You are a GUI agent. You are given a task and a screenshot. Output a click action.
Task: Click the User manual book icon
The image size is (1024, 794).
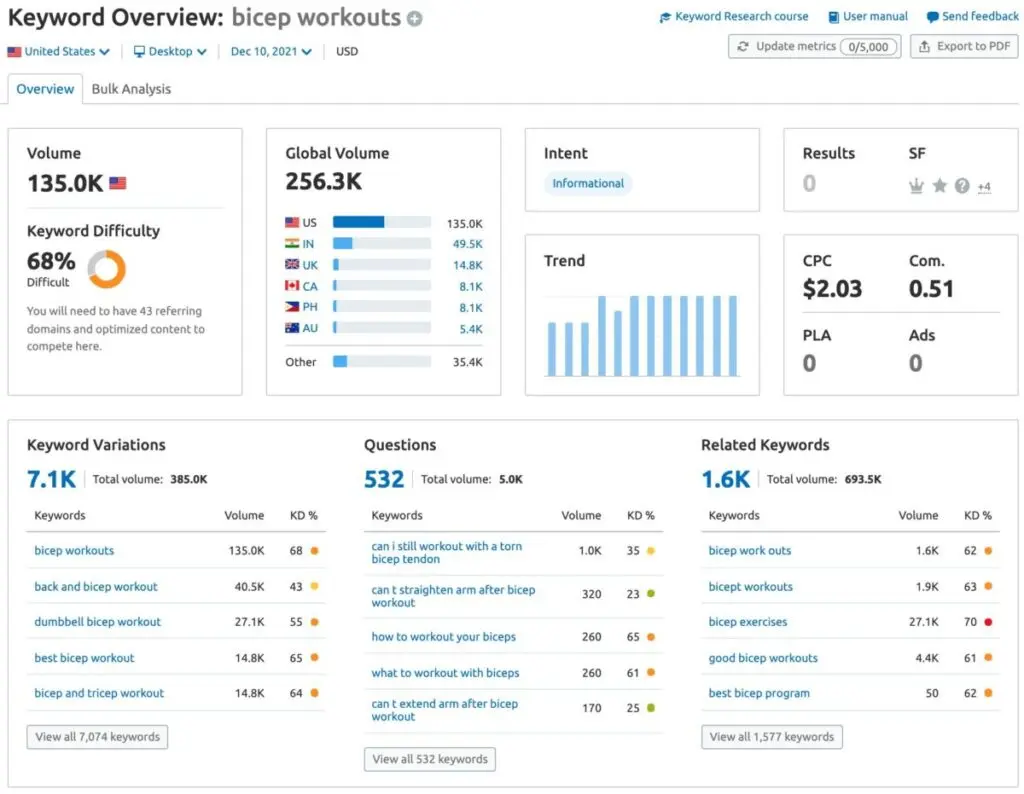[x=833, y=17]
